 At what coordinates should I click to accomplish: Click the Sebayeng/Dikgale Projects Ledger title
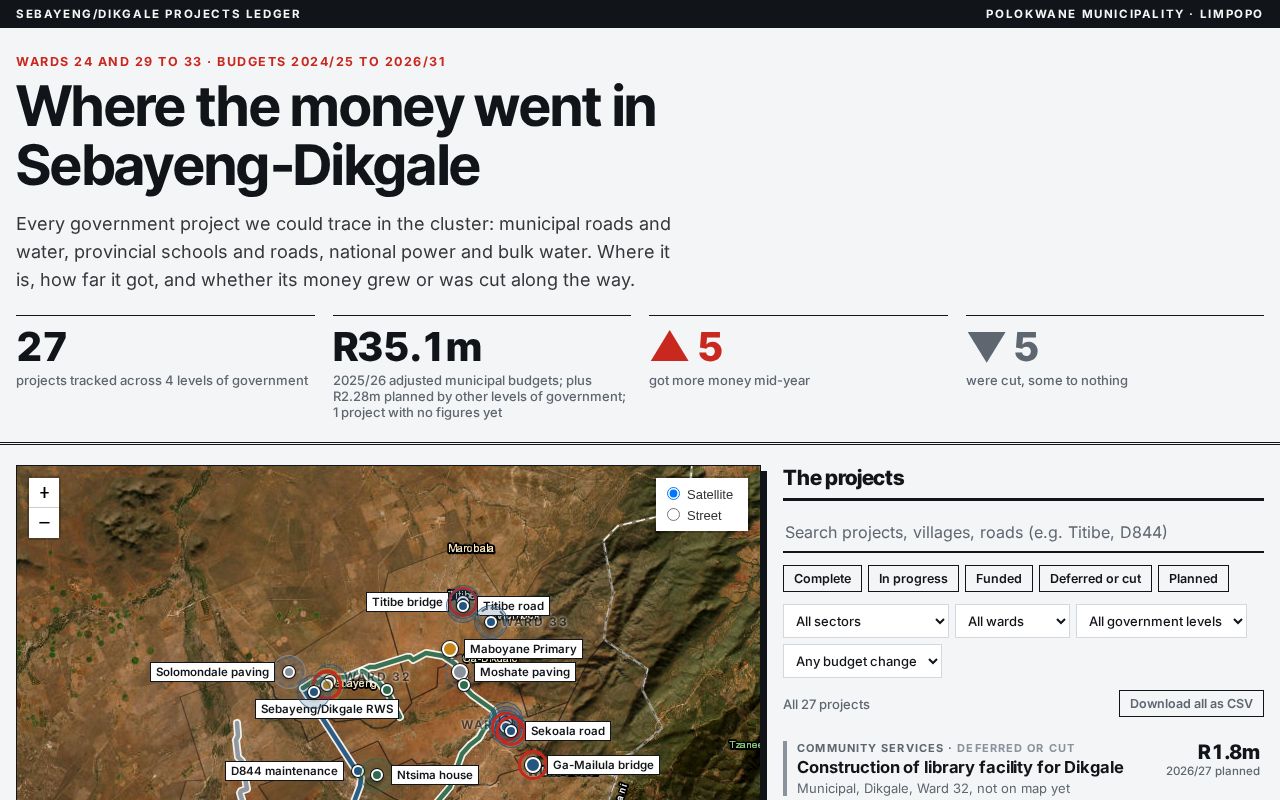coord(158,14)
